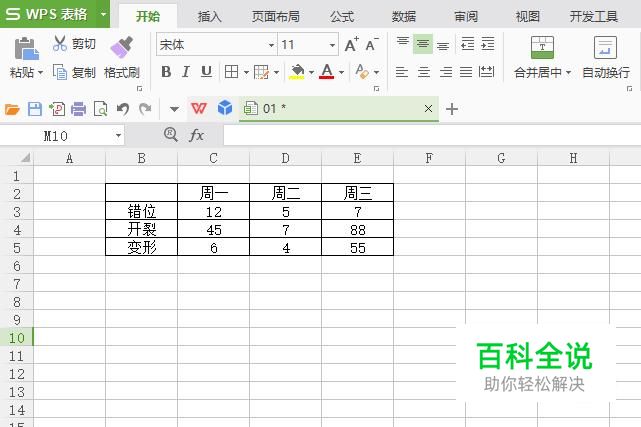Center text horizontally
Viewport: 641px width, 427px height.
tap(424, 72)
